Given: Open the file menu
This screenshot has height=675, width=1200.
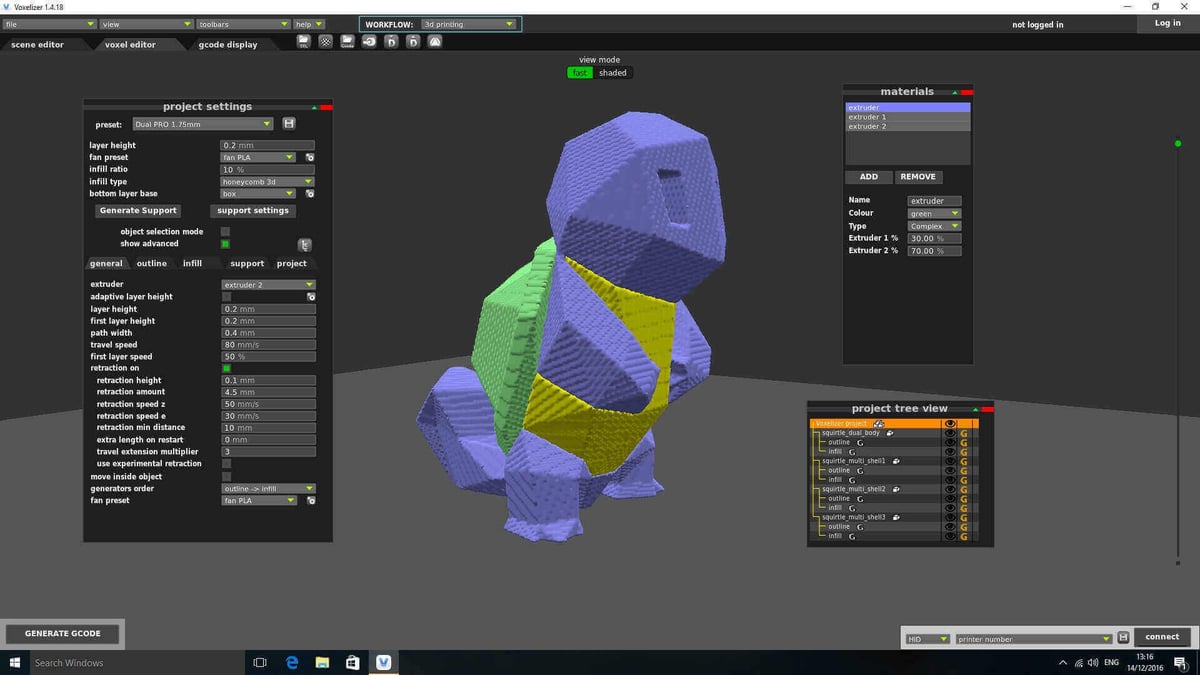Looking at the screenshot, I should click(50, 24).
